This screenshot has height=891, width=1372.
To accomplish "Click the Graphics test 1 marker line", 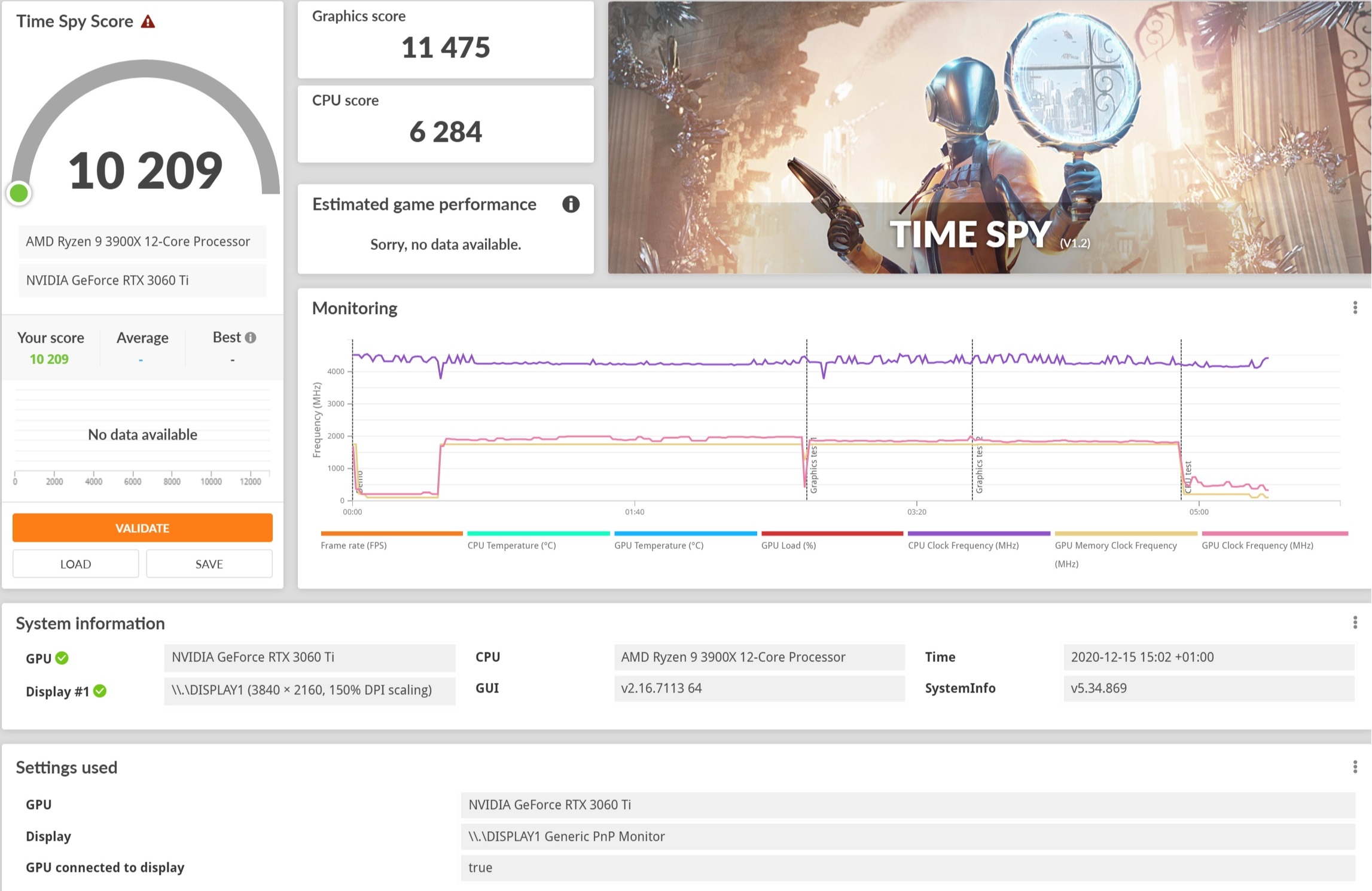I will (807, 419).
